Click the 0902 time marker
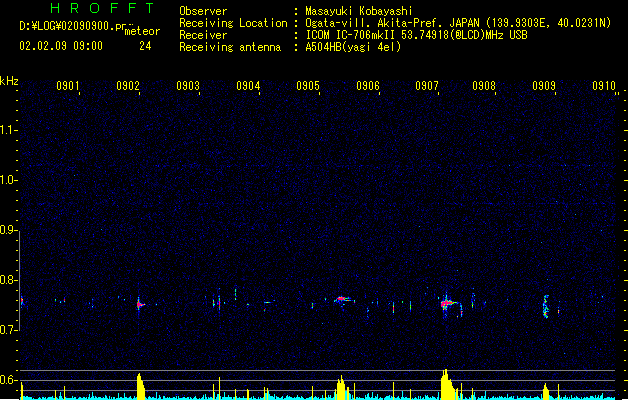 coord(128,85)
